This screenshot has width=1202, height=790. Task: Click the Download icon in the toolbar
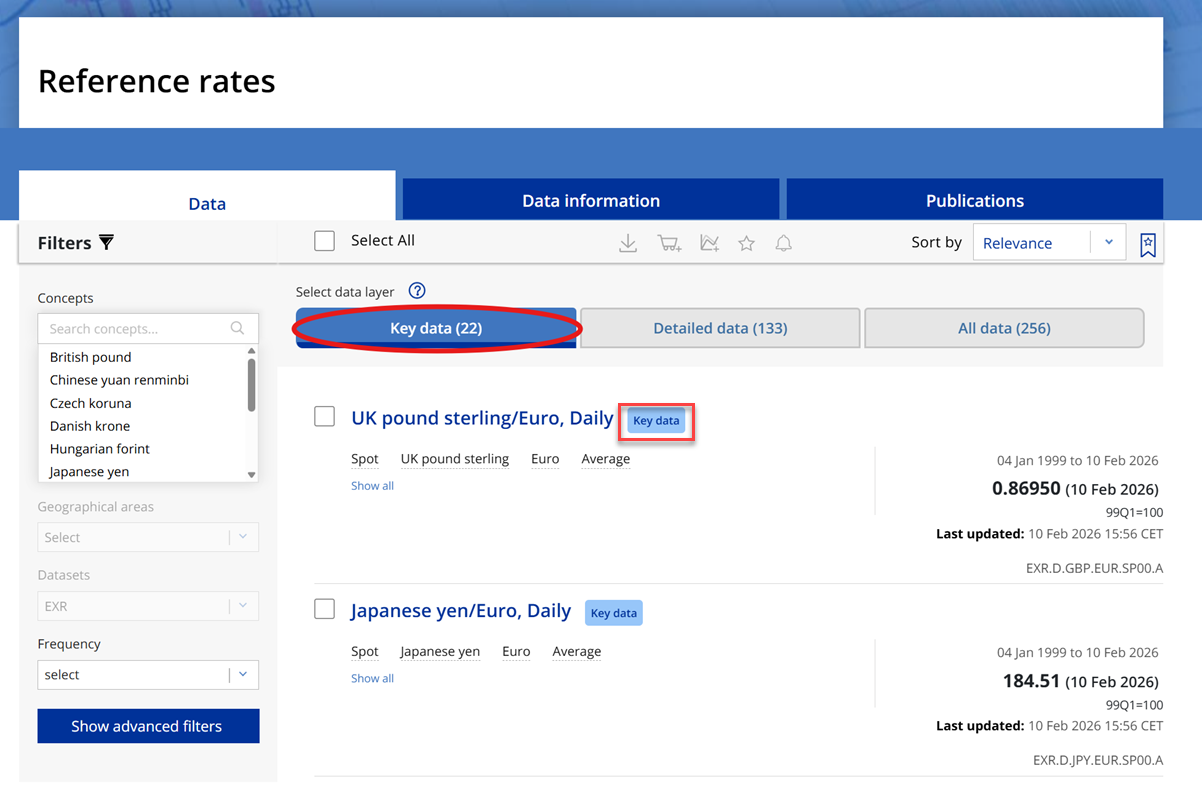click(628, 242)
